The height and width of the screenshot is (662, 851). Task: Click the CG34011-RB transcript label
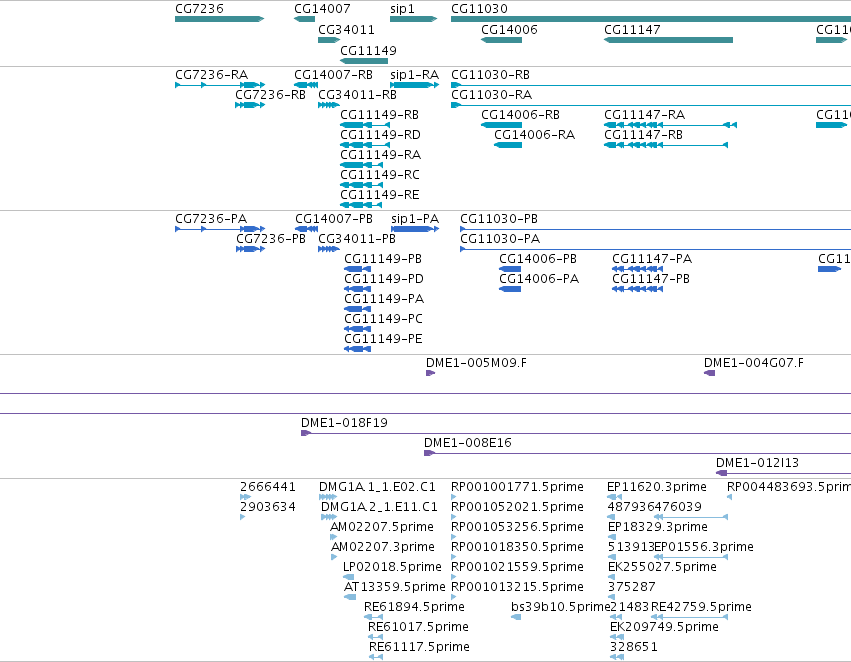[357, 95]
